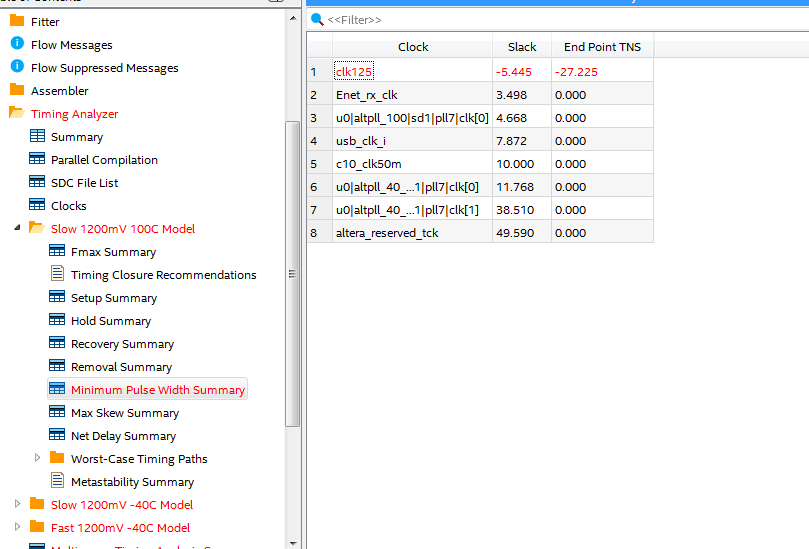Click the Summary table icon
The width and height of the screenshot is (809, 549).
(x=37, y=136)
